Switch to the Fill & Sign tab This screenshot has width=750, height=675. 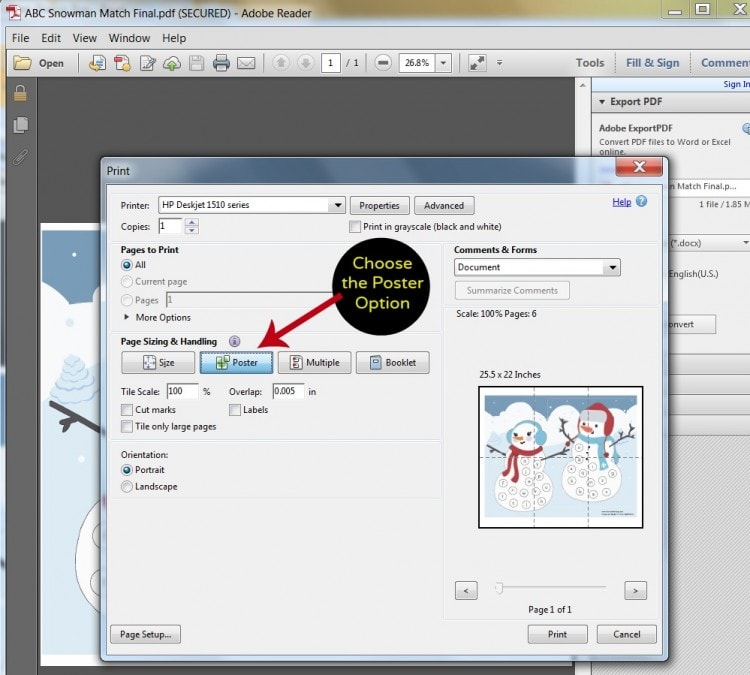[x=652, y=63]
